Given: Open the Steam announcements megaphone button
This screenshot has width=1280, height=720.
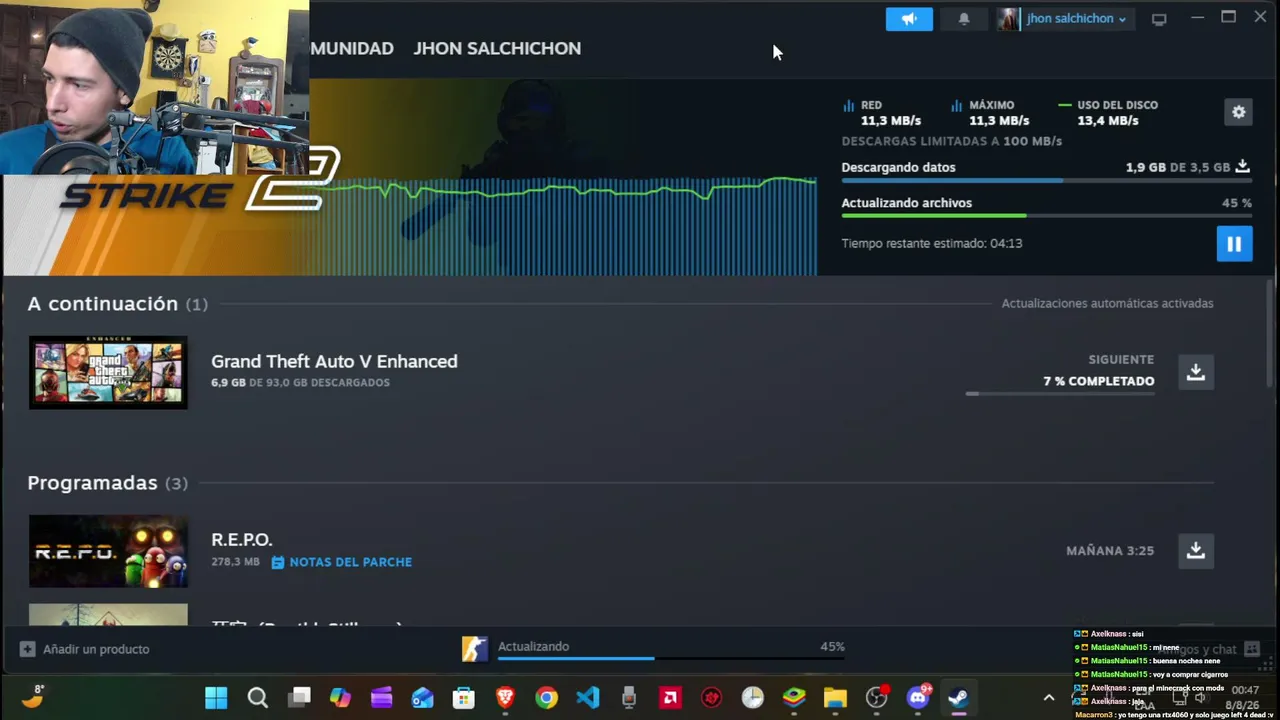Looking at the screenshot, I should coord(909,19).
